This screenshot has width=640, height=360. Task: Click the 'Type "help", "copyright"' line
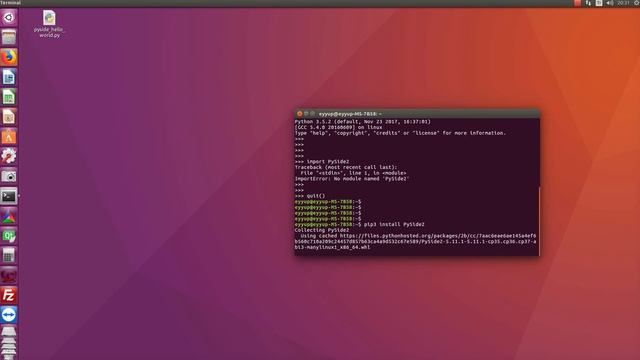point(400,133)
